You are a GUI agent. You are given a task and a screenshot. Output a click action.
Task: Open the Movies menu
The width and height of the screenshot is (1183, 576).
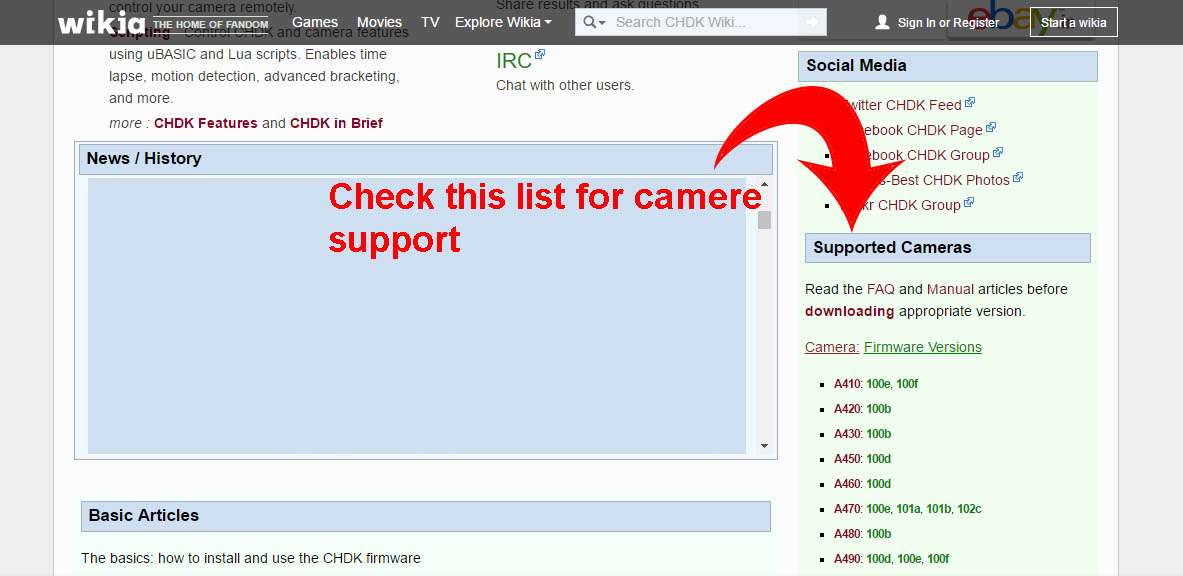(x=379, y=22)
